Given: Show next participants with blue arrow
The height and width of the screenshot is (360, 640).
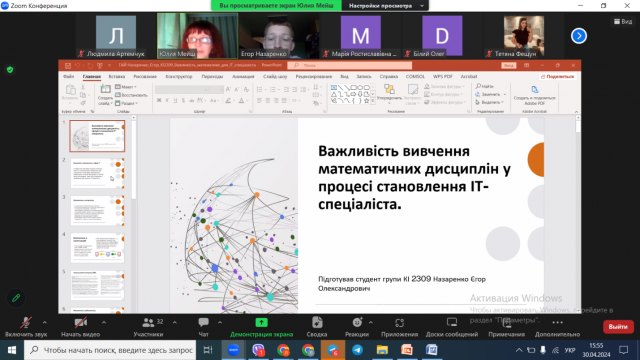Looking at the screenshot, I should click(579, 36).
